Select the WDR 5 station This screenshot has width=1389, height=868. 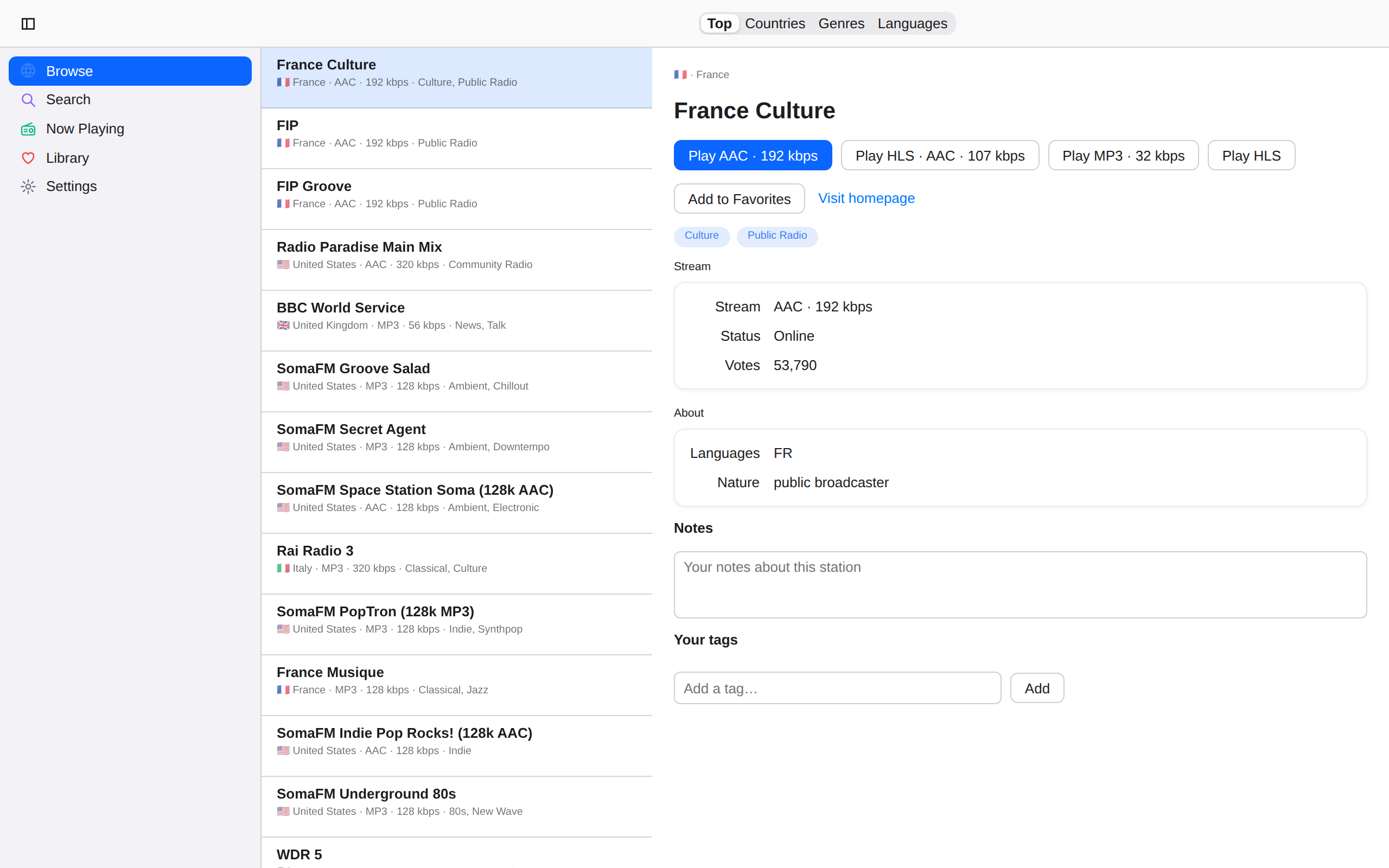pos(456,854)
